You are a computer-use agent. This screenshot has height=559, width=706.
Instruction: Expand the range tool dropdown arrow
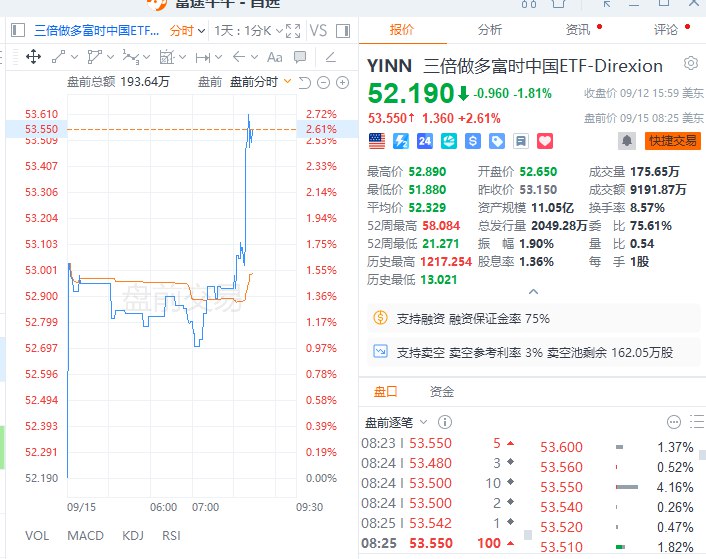218,57
